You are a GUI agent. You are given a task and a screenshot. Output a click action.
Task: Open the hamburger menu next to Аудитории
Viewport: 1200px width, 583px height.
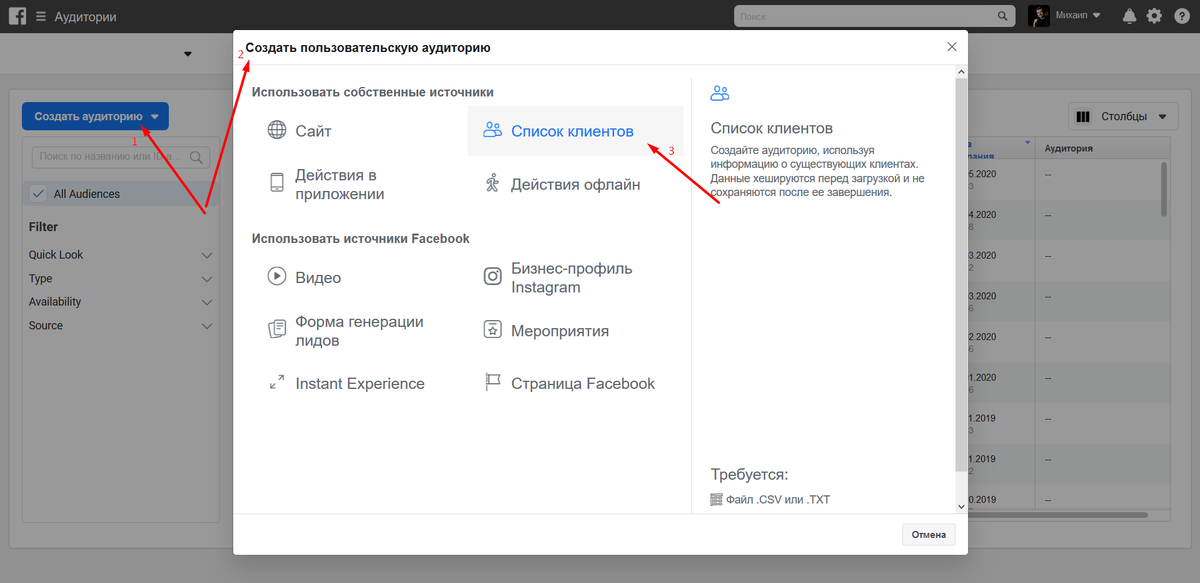coord(41,17)
